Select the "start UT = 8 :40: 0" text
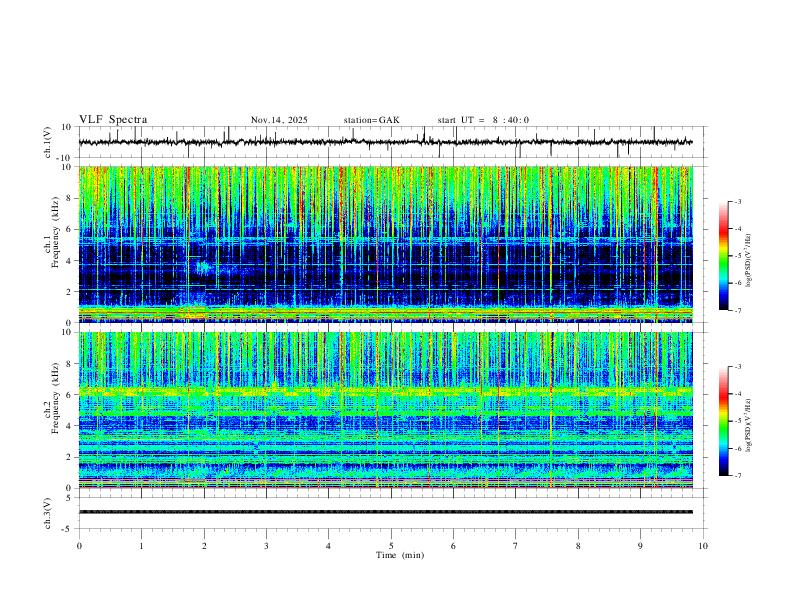Image resolution: width=792 pixels, height=612 pixels. coord(483,120)
